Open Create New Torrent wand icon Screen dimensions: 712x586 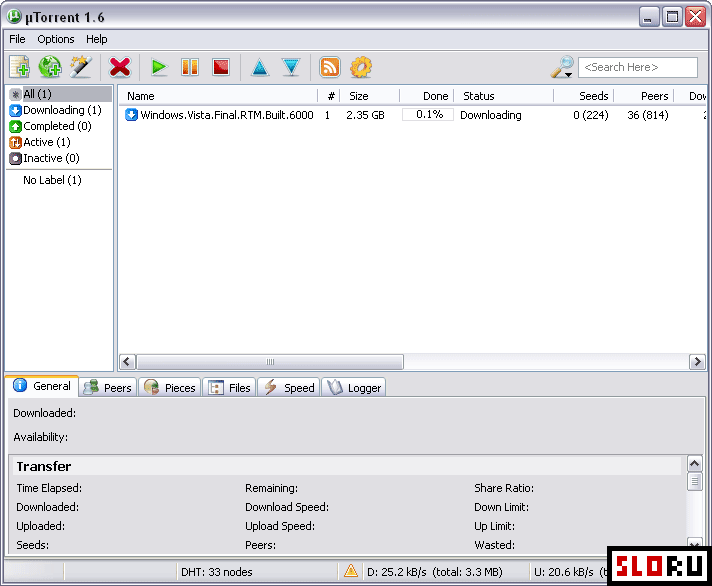click(81, 67)
